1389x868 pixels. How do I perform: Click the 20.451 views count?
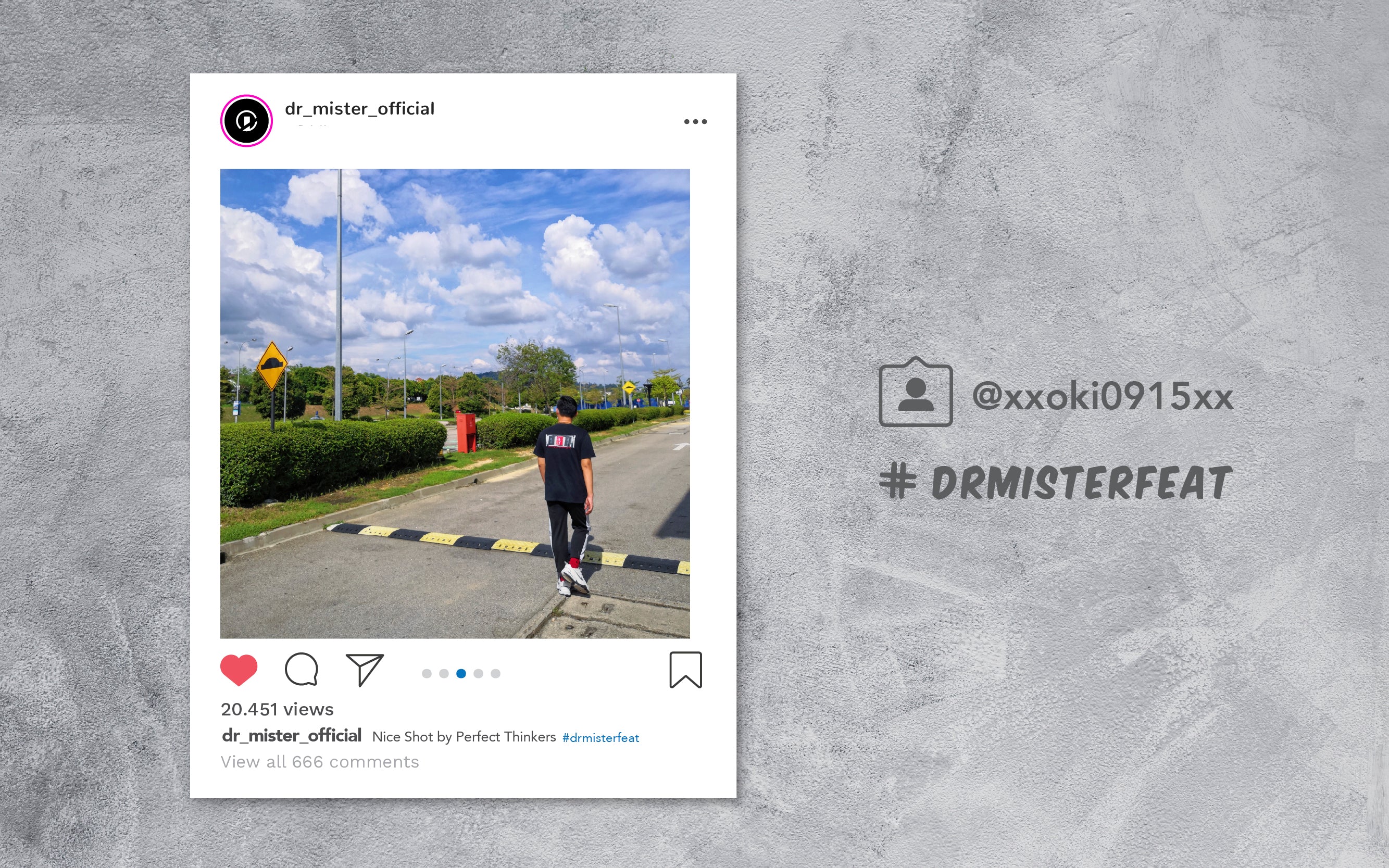(x=278, y=710)
